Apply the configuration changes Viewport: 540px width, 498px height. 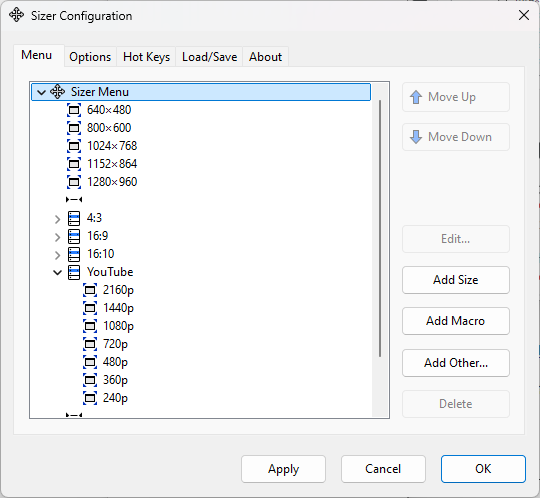(283, 469)
